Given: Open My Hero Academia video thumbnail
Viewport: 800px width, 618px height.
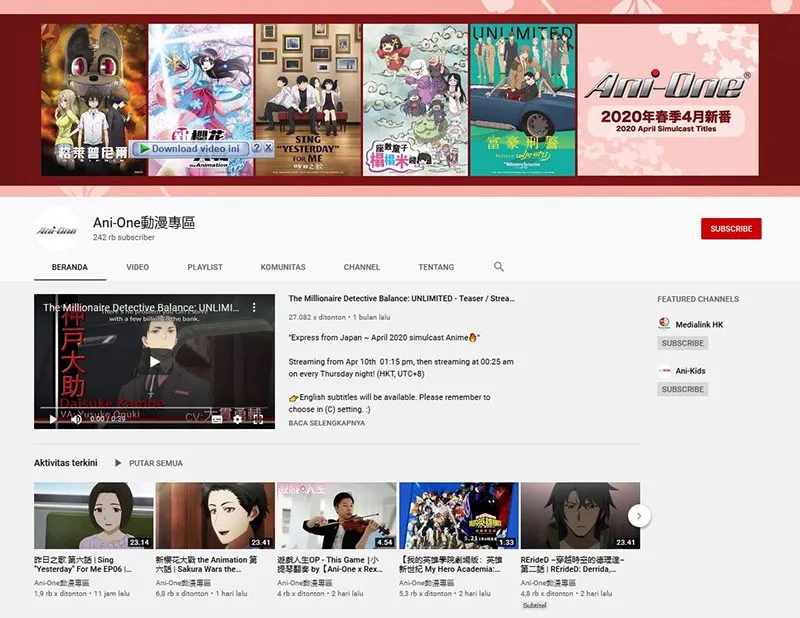Looking at the screenshot, I should click(458, 515).
